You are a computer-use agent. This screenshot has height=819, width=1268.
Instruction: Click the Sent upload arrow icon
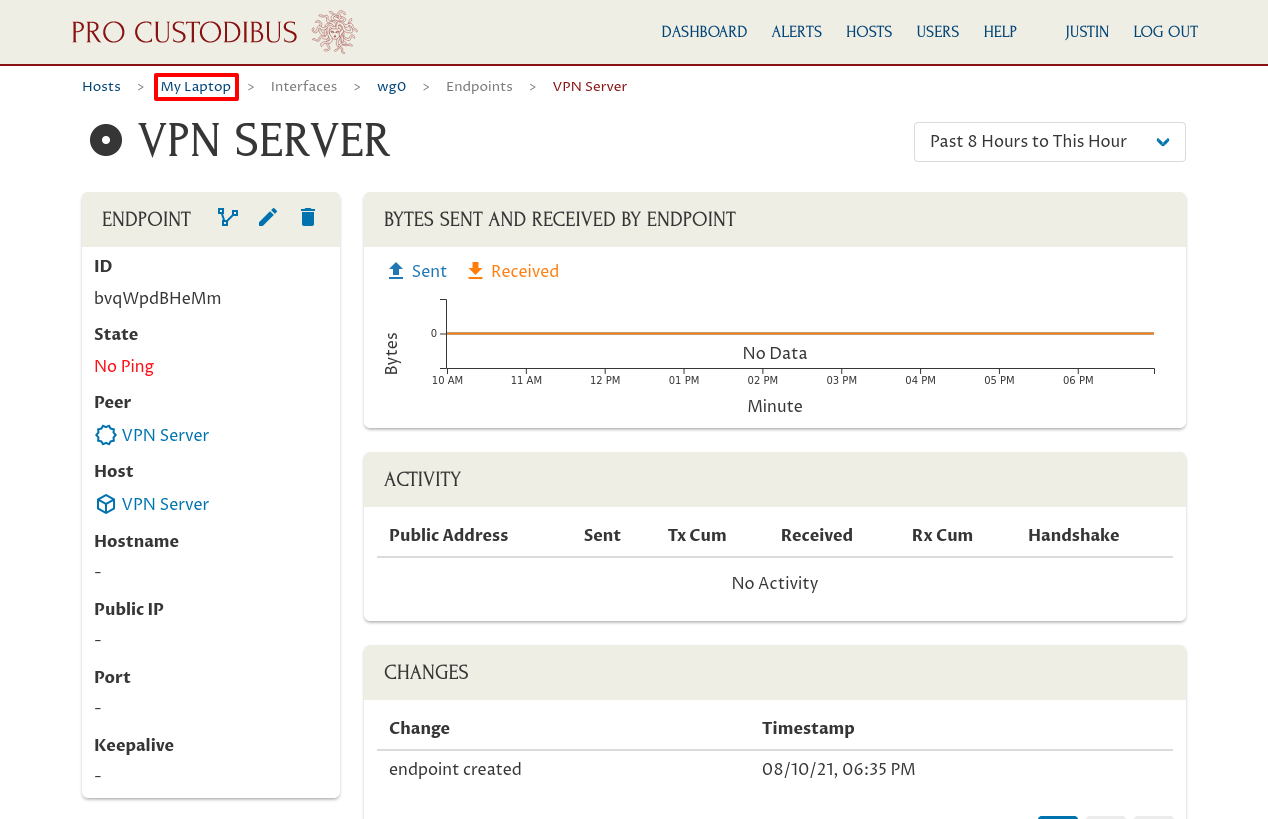click(x=396, y=271)
